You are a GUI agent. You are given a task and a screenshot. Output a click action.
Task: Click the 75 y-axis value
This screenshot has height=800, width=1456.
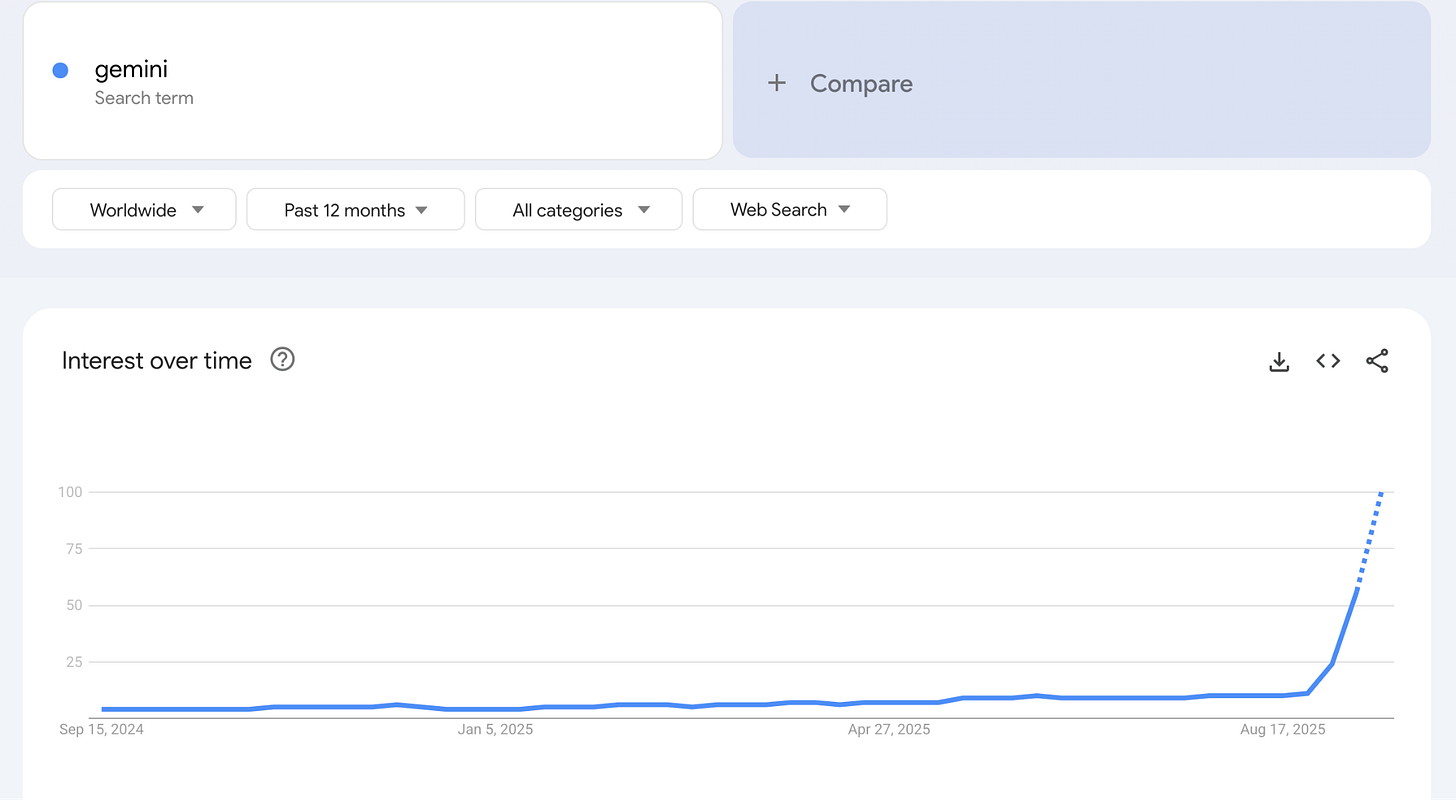tap(74, 549)
